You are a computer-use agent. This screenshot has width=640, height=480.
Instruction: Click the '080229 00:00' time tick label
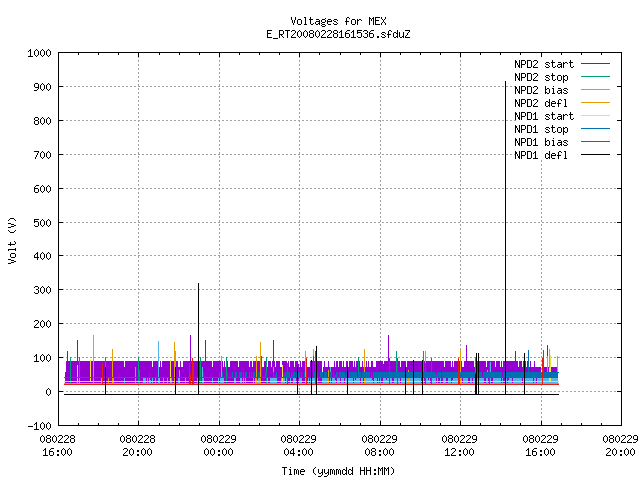point(218,446)
